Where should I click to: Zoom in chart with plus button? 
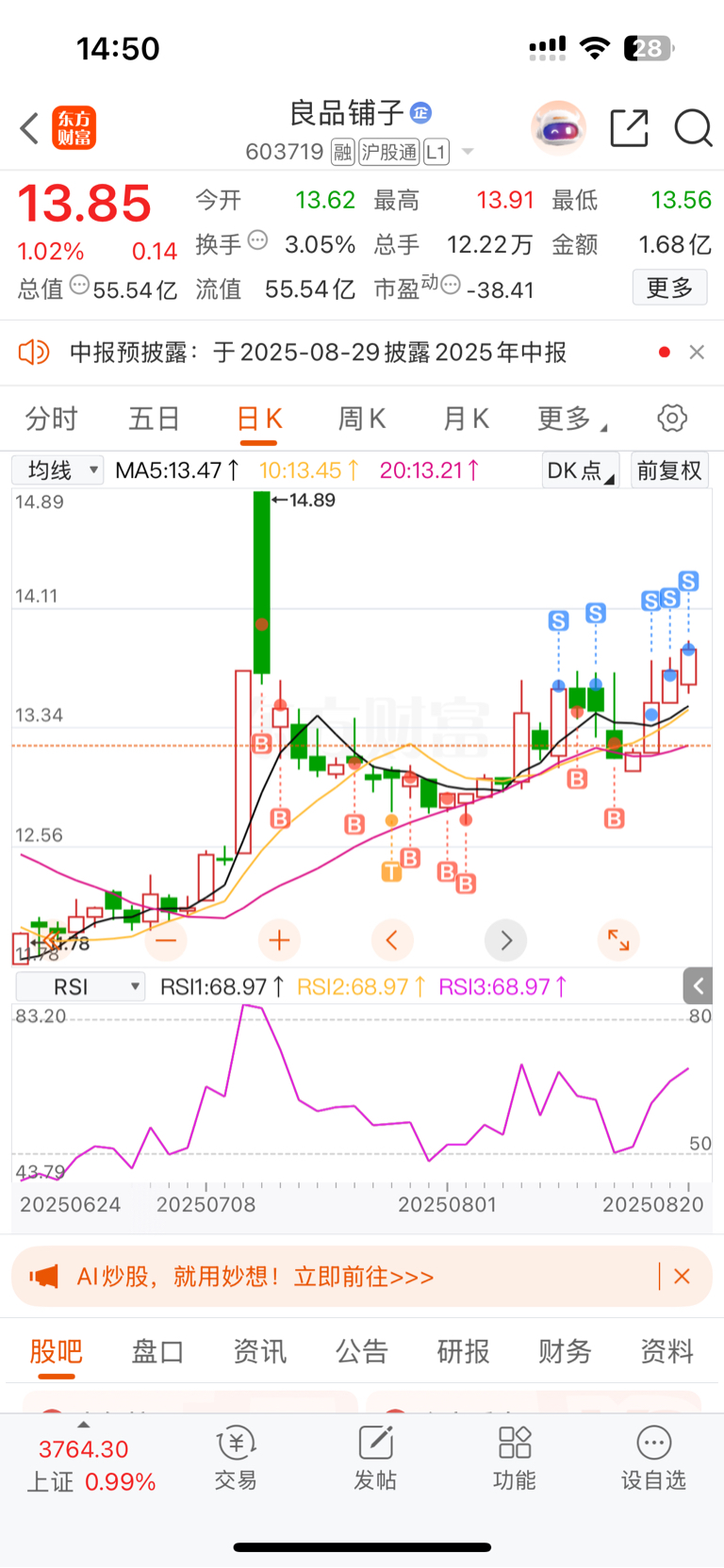[279, 940]
